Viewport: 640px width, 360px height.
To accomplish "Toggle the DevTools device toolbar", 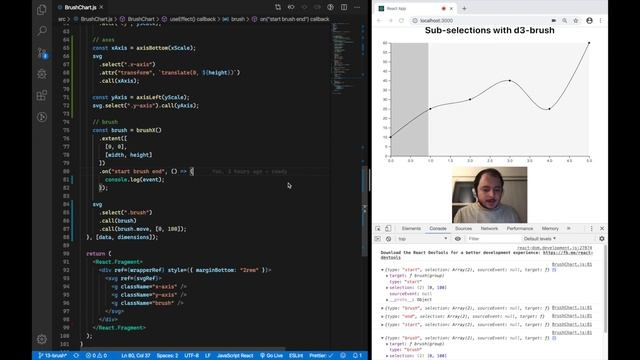I will [x=388, y=229].
